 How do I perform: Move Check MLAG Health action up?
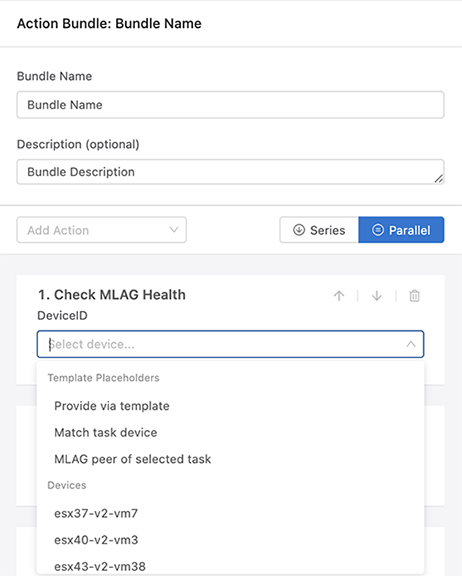(x=339, y=296)
